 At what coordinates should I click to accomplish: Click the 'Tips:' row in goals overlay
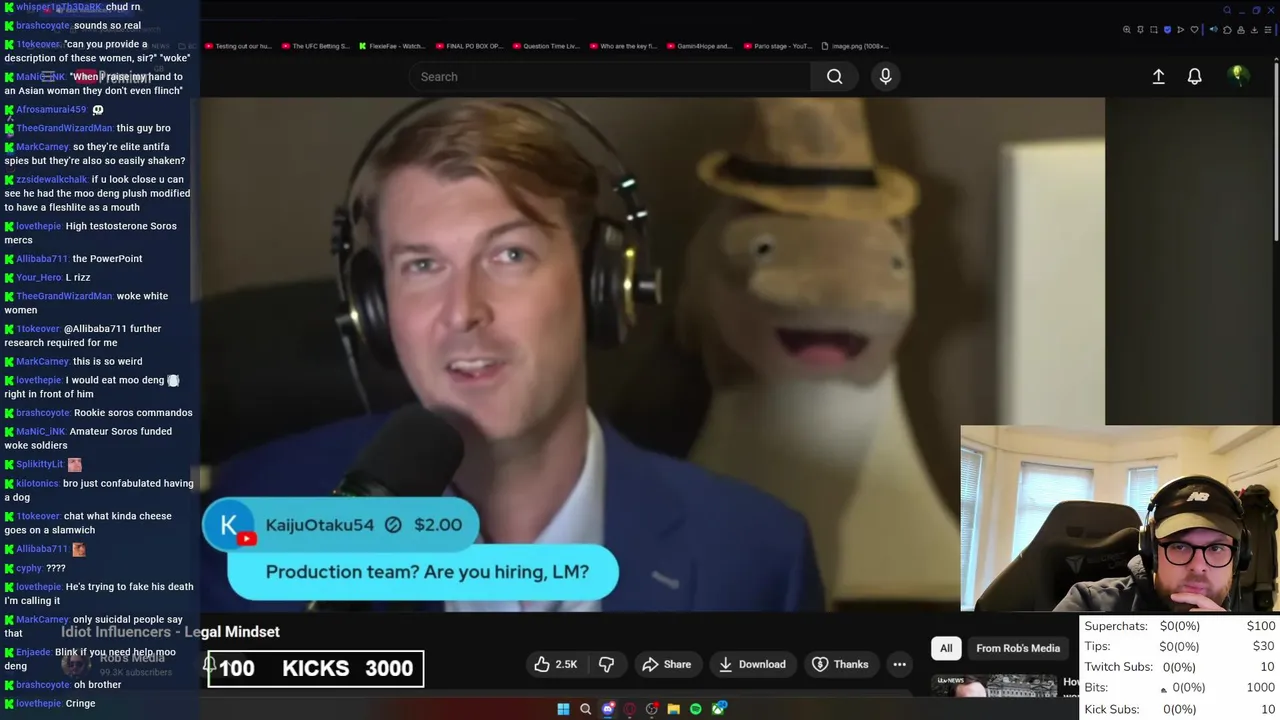[1180, 647]
